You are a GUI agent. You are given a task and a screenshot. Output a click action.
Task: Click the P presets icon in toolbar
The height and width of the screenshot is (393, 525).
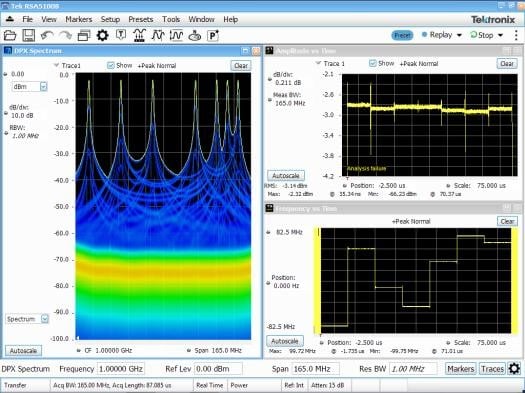pyautogui.click(x=213, y=35)
